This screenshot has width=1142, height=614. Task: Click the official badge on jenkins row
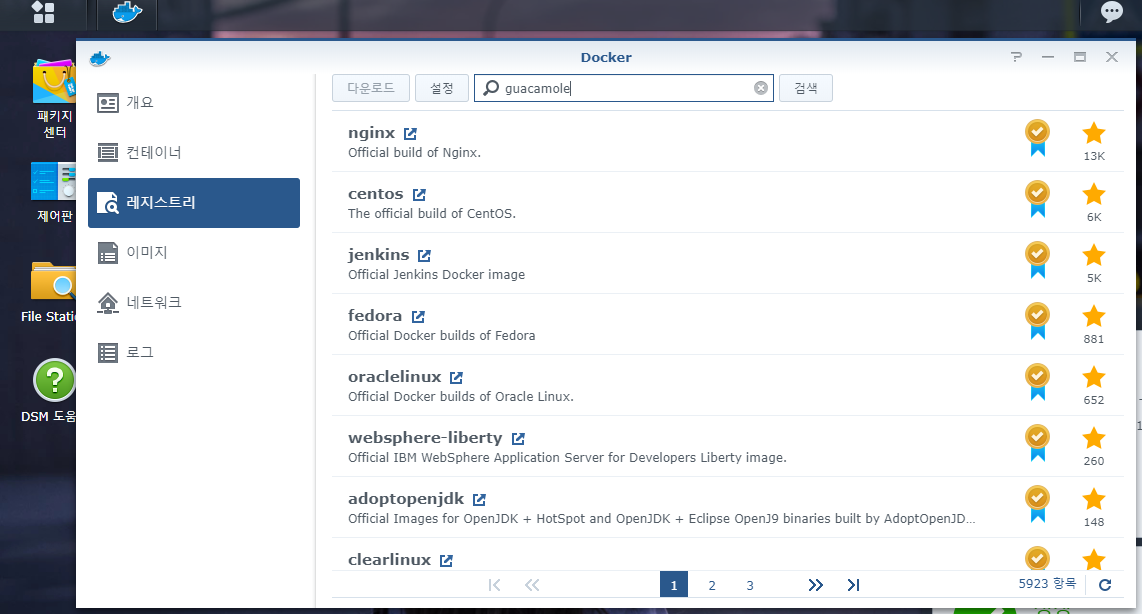[1037, 261]
